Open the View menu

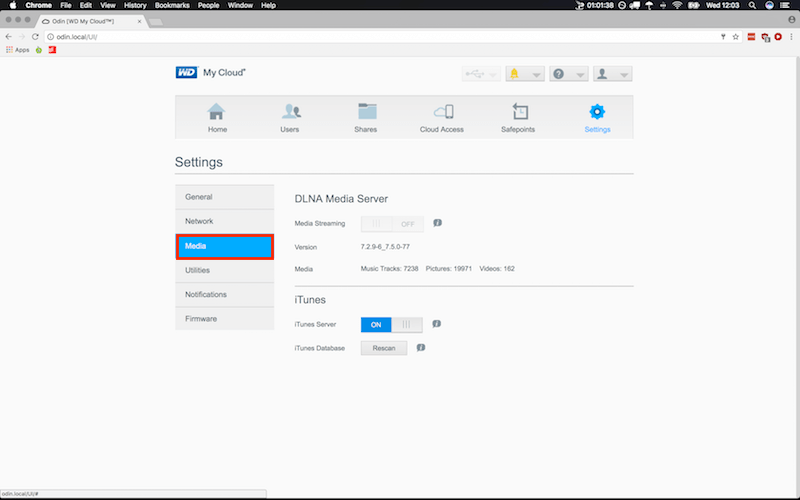(108, 5)
